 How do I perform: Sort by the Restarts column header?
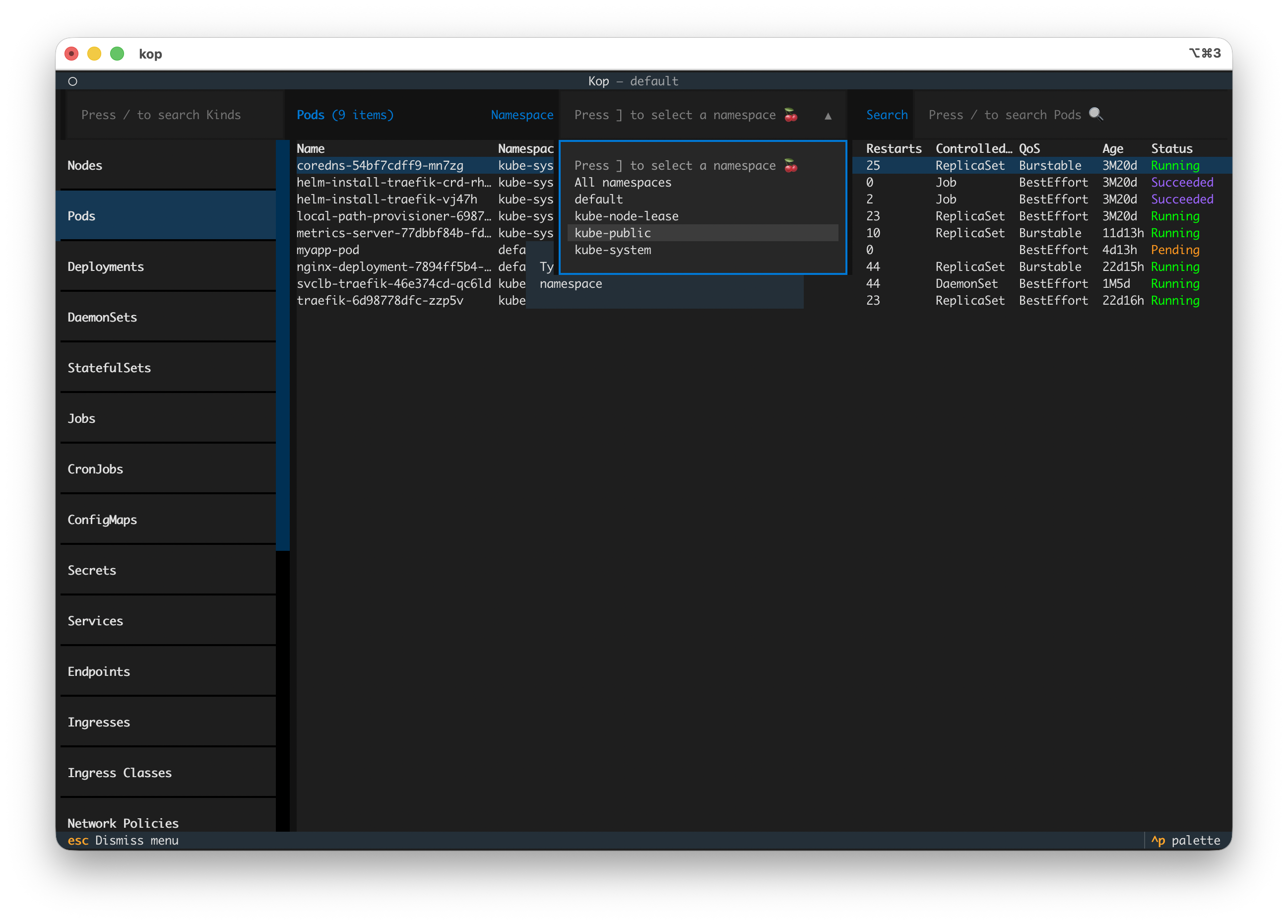[894, 148]
